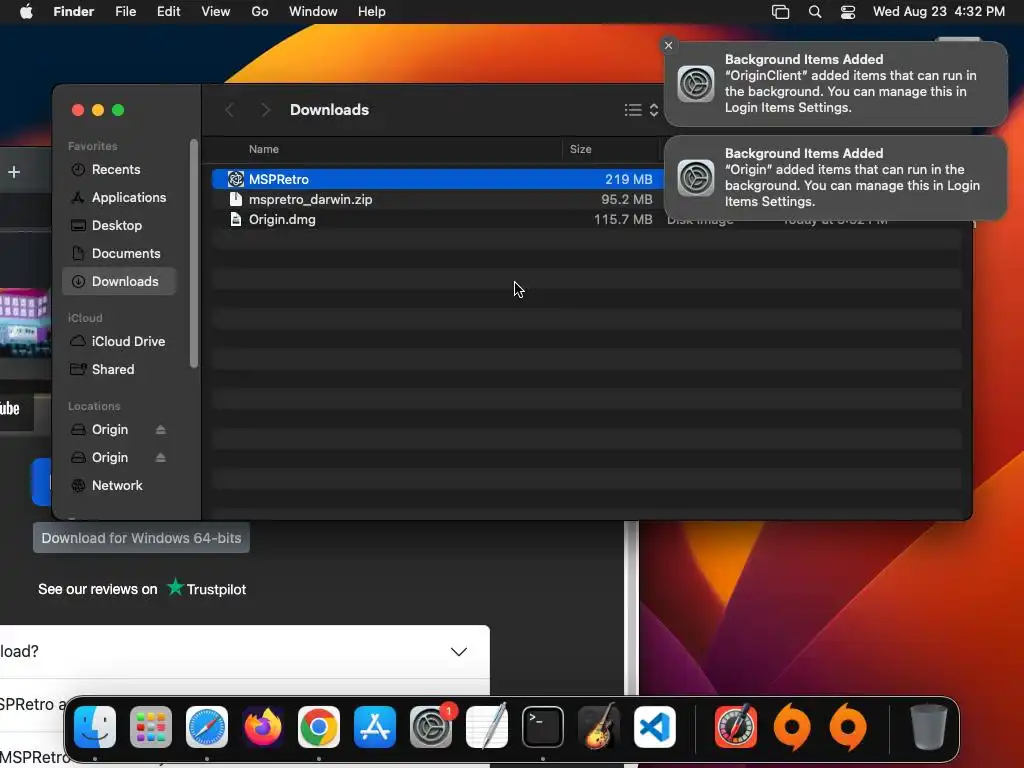Open Spotlight search in menu bar
The height and width of the screenshot is (768, 1024).
[815, 12]
